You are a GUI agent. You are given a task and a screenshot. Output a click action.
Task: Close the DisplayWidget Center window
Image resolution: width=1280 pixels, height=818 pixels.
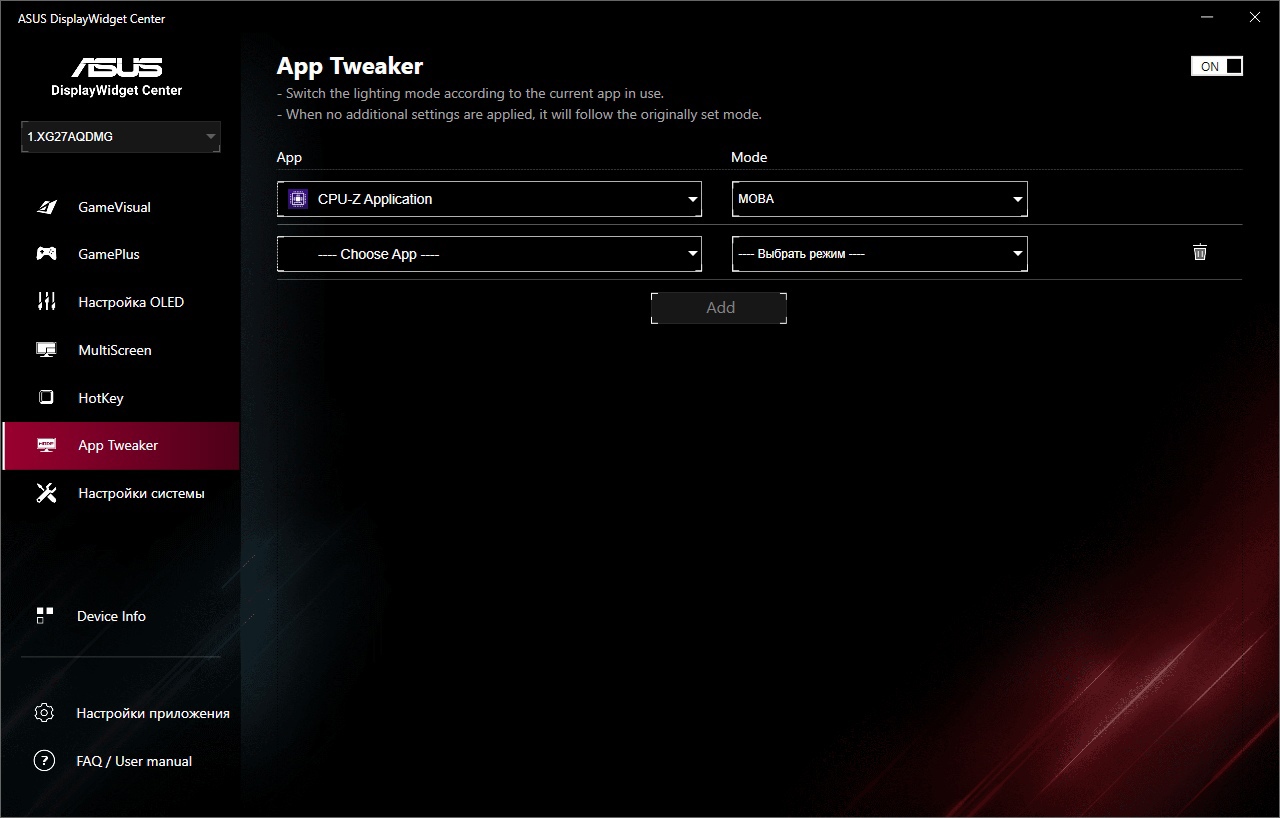1255,17
